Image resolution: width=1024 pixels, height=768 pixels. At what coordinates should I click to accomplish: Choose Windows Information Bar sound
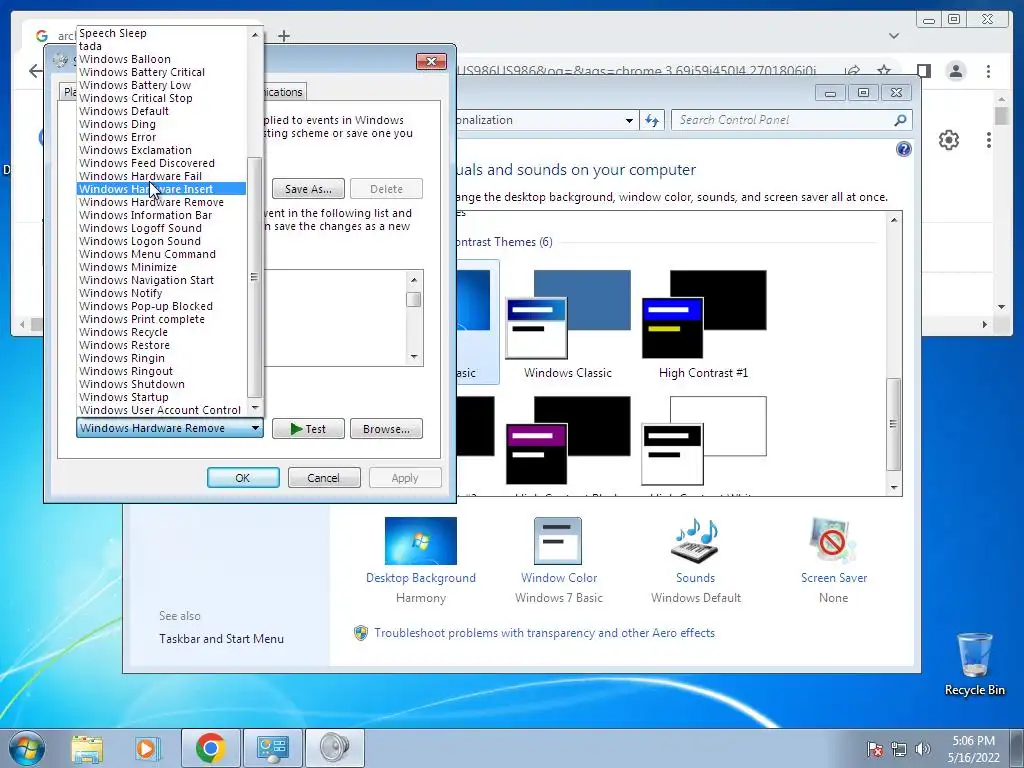(x=161, y=215)
